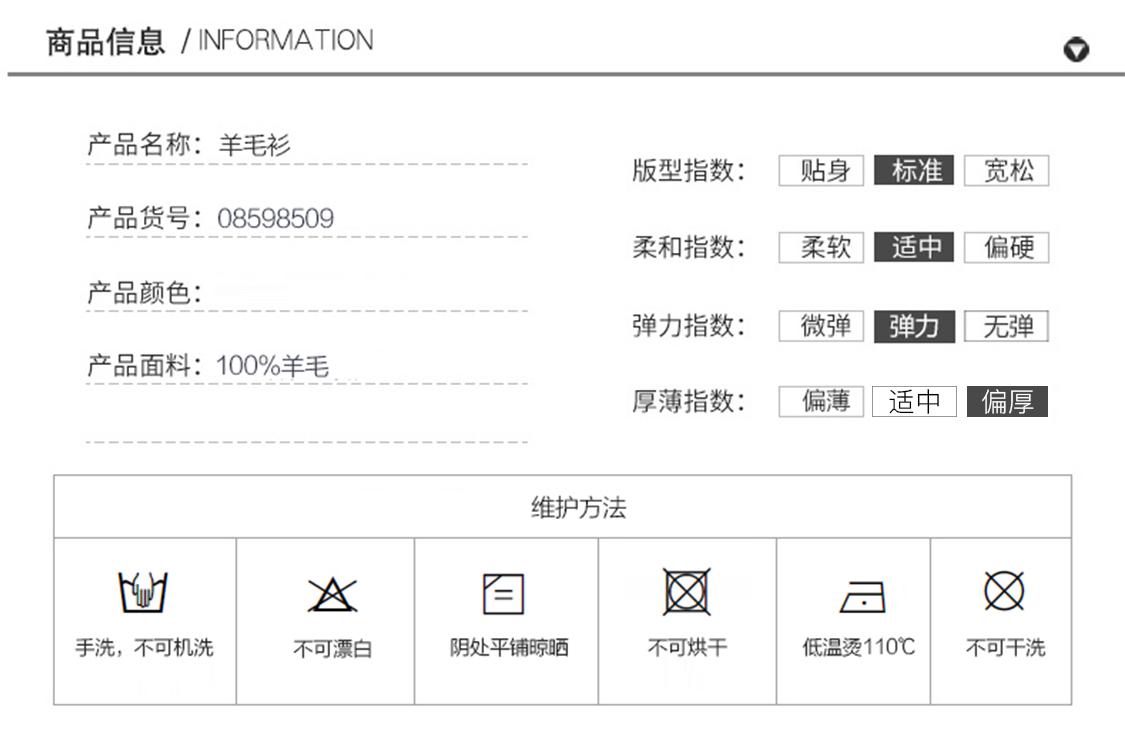
Task: Pick the 偏厚 thickness option
Action: pos(1007,402)
